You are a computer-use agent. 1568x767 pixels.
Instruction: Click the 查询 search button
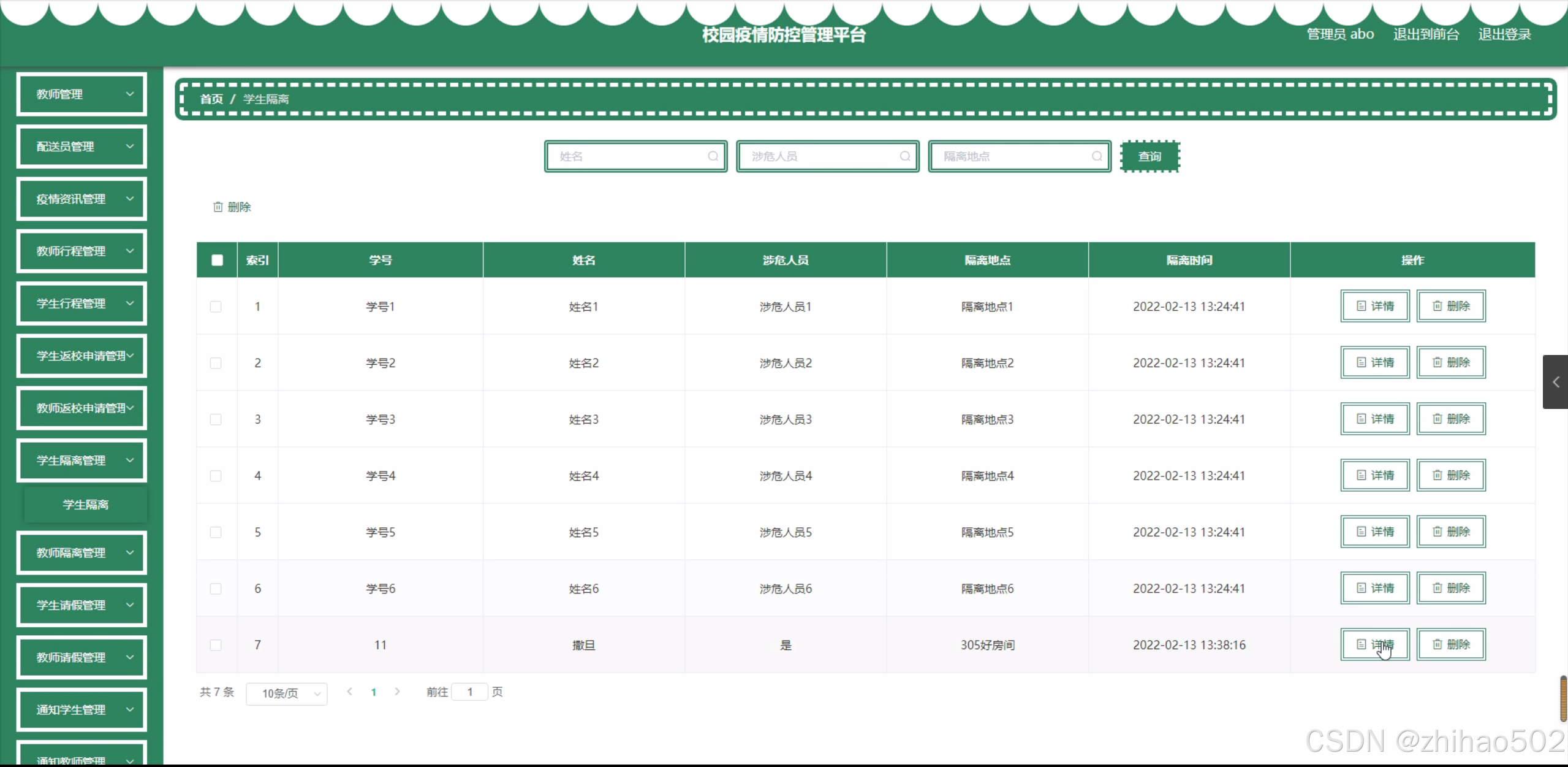pos(1149,156)
